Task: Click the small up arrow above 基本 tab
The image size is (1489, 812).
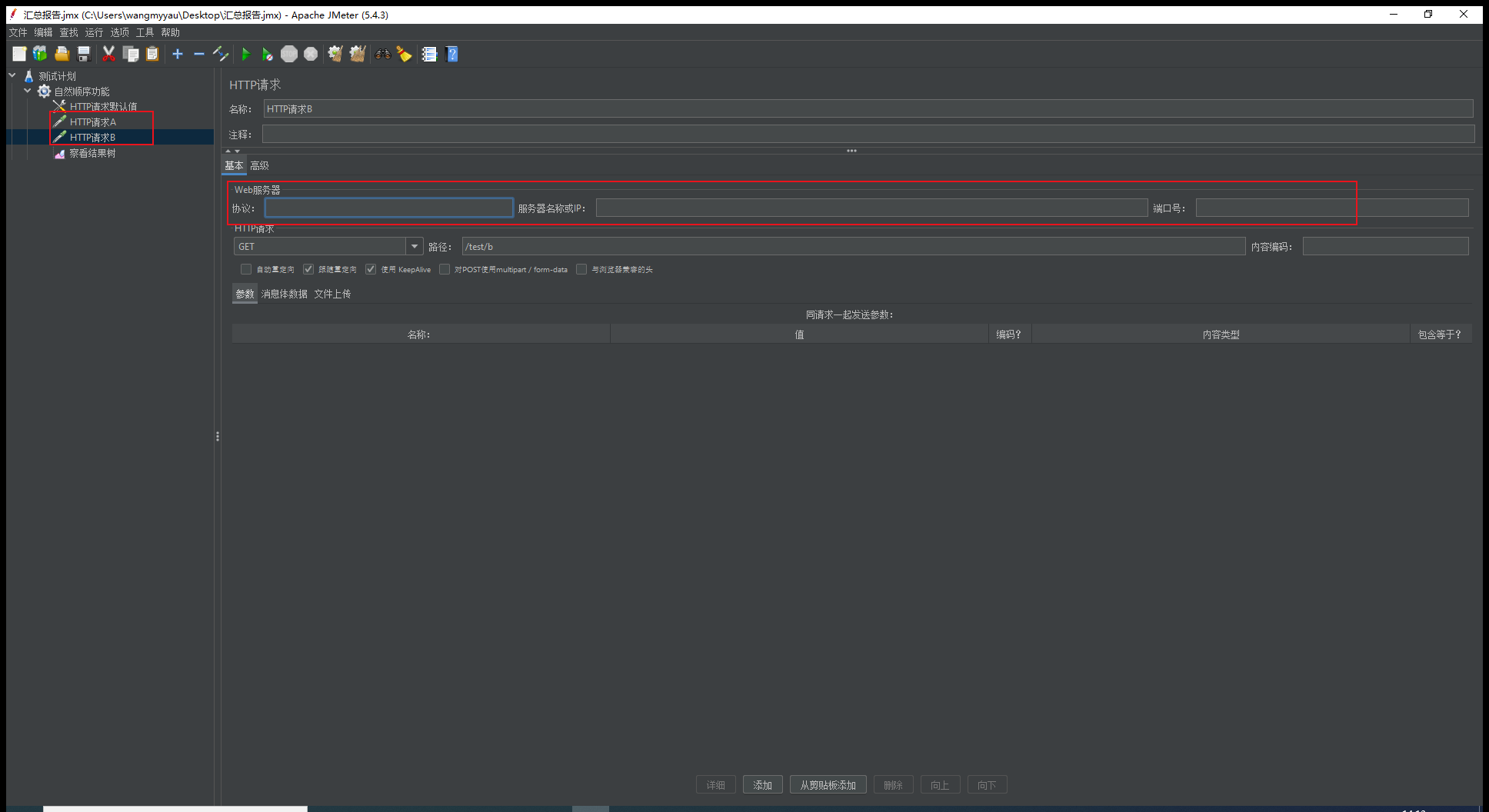Action: [228, 151]
